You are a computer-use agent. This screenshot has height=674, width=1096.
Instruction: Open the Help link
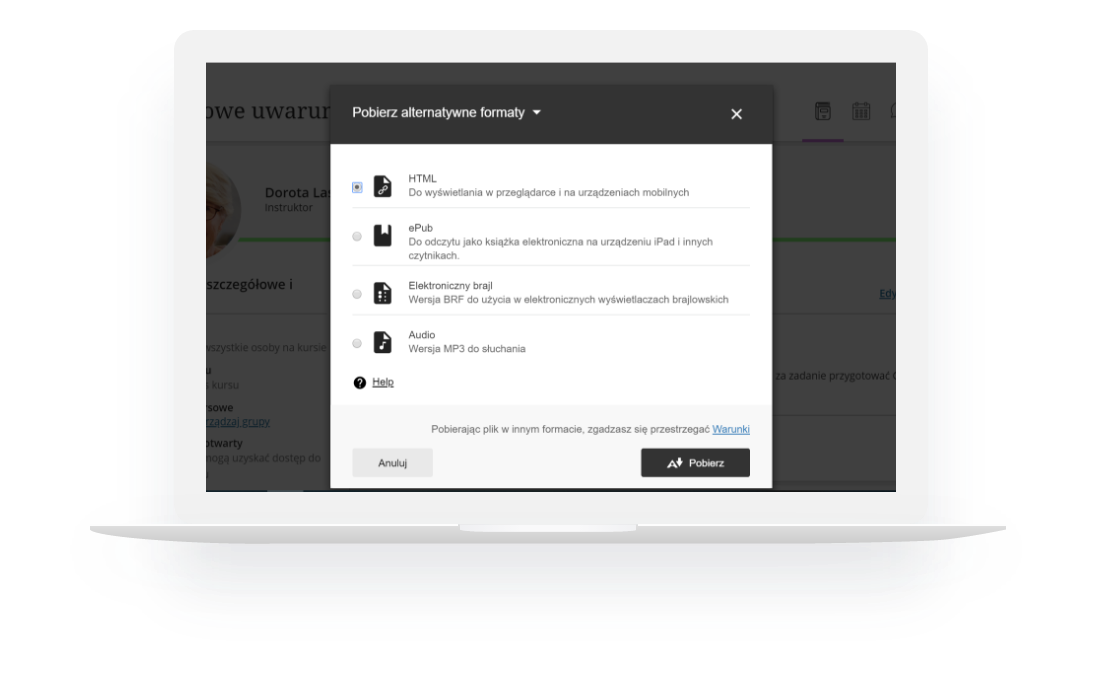click(383, 382)
